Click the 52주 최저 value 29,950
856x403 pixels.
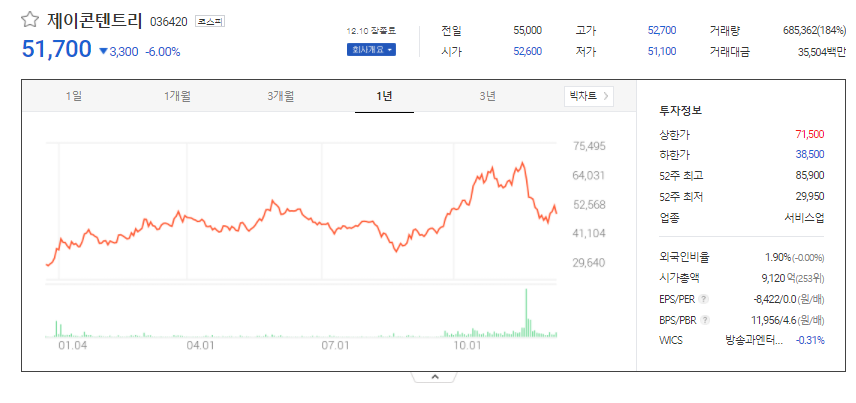(810, 196)
